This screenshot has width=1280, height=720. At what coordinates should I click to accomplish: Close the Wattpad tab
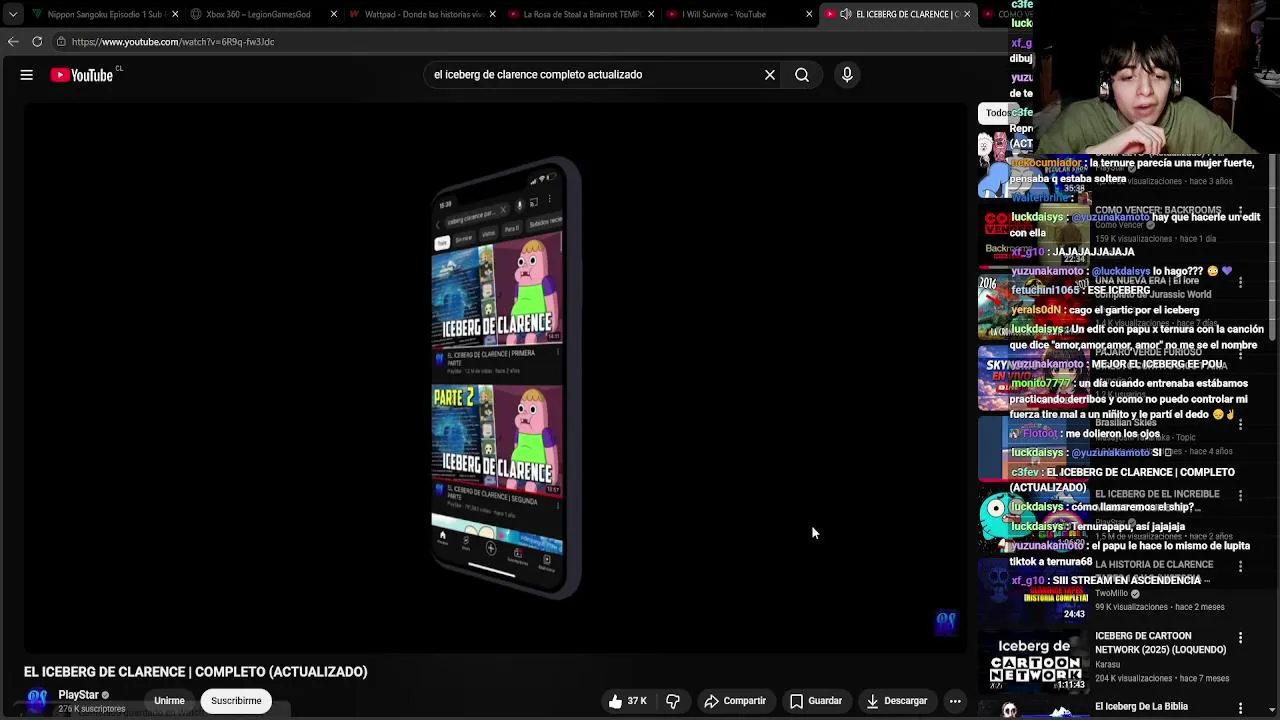(493, 14)
